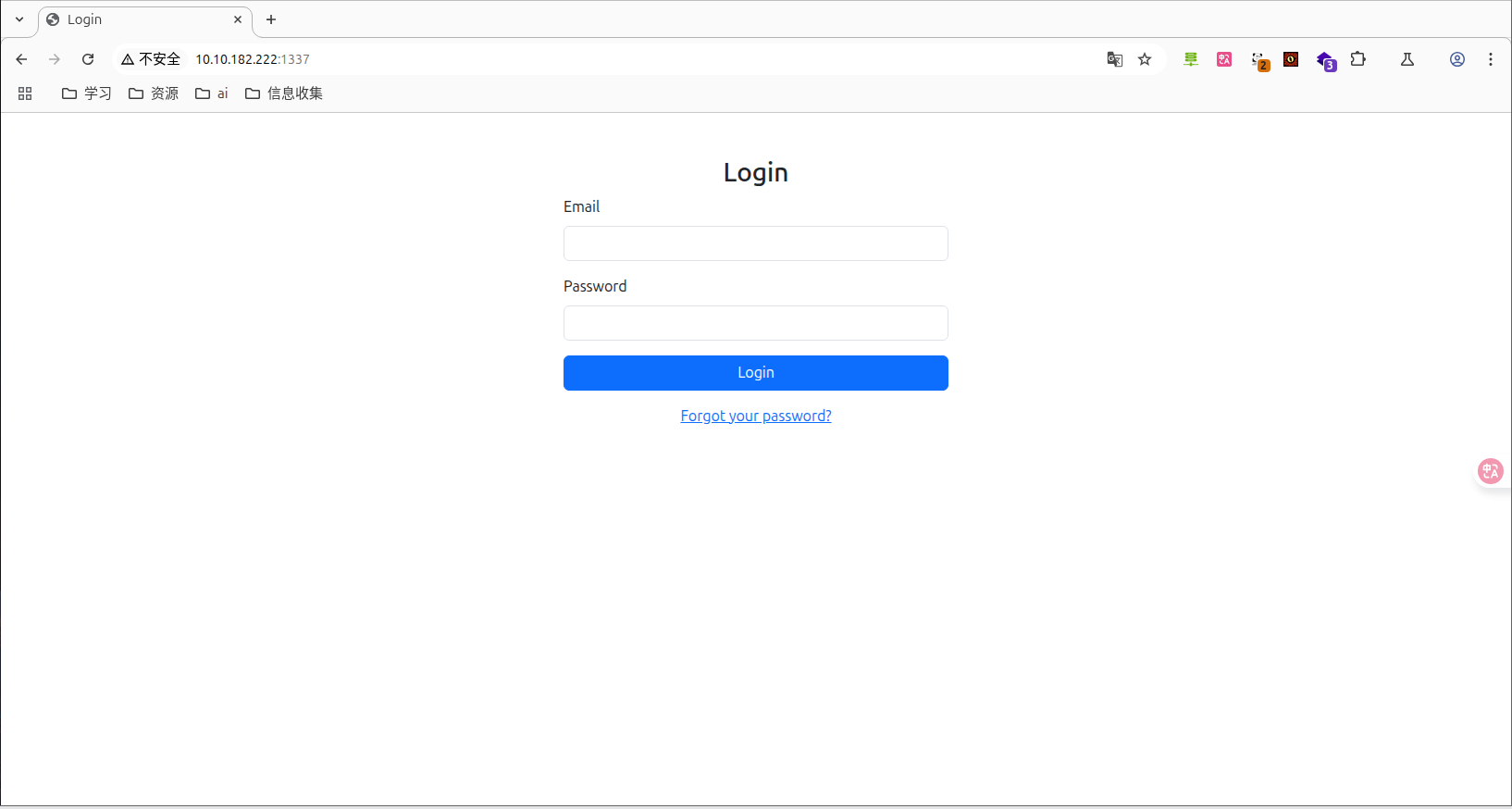Click the Google Translate icon in address bar
1512x809 pixels.
point(1115,59)
